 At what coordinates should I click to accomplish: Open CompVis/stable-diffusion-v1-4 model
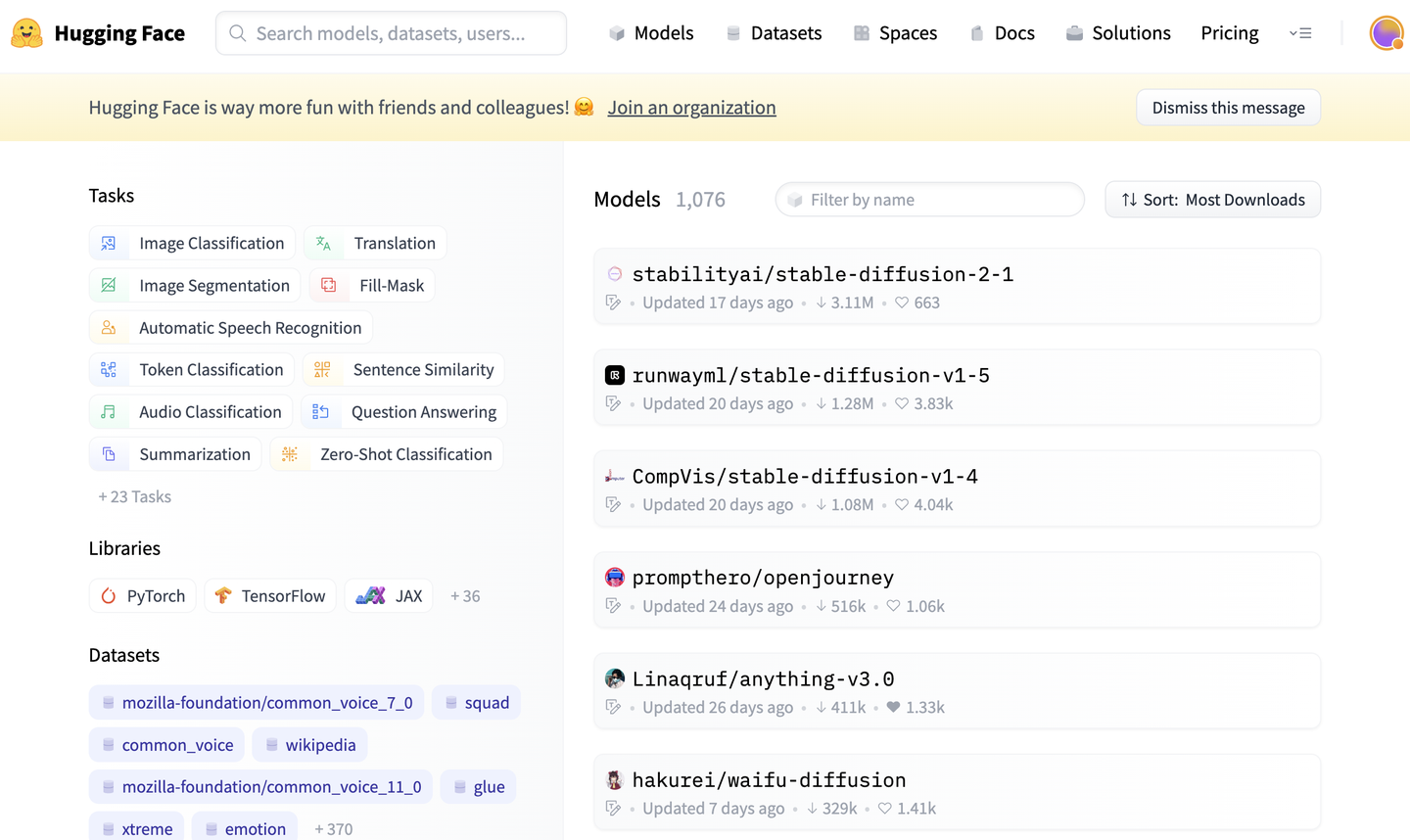pyautogui.click(x=957, y=489)
